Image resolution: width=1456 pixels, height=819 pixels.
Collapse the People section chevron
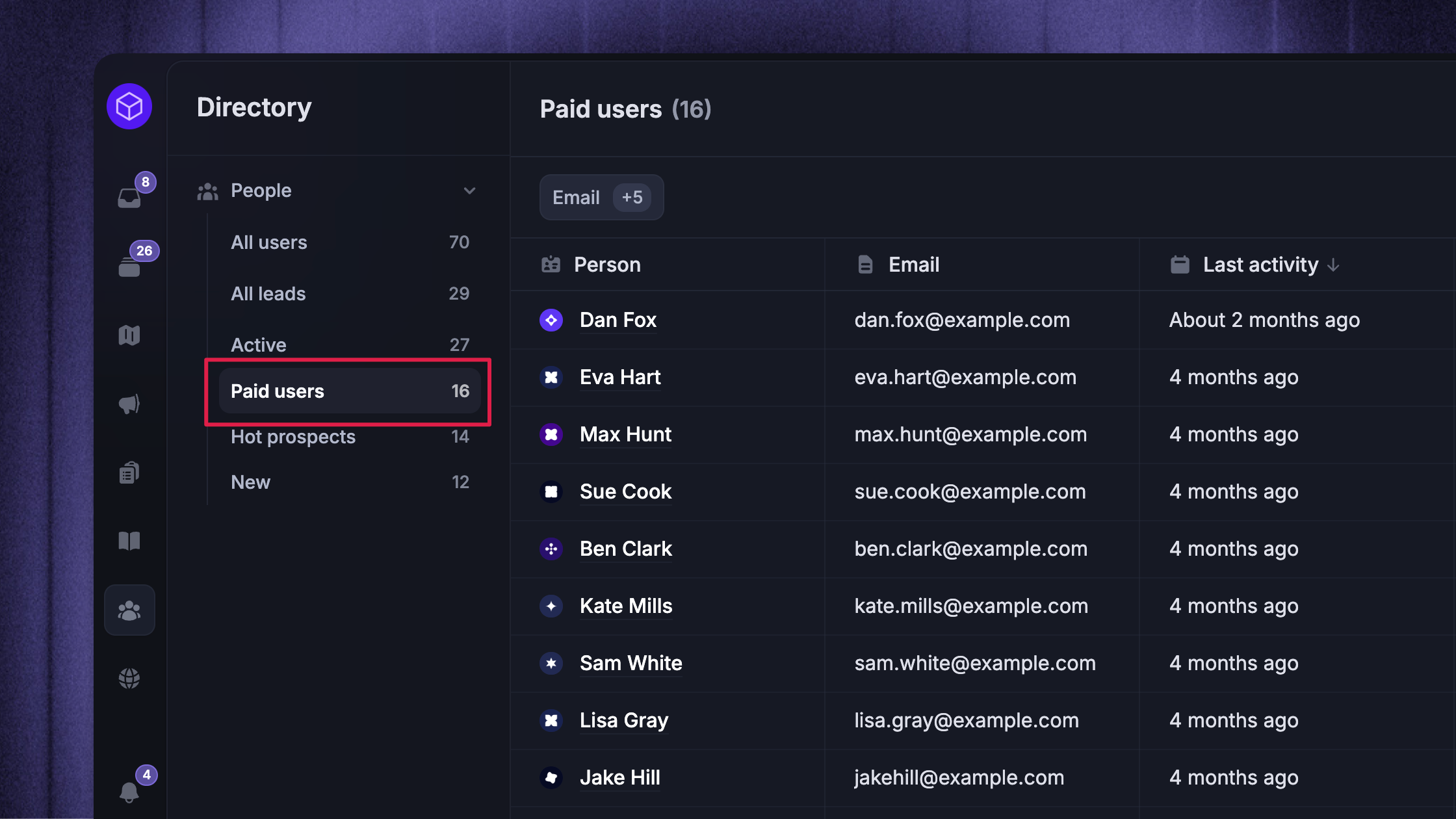click(x=469, y=191)
